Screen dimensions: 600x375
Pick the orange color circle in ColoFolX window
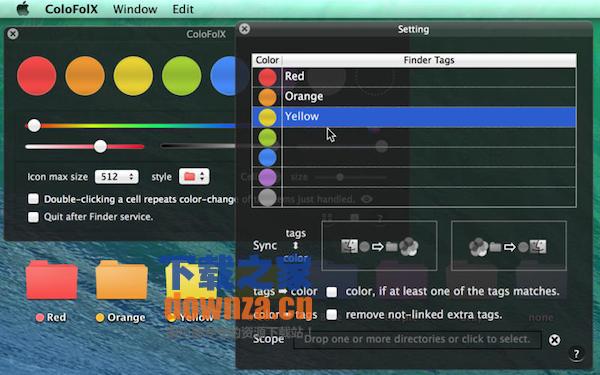pyautogui.click(x=85, y=76)
